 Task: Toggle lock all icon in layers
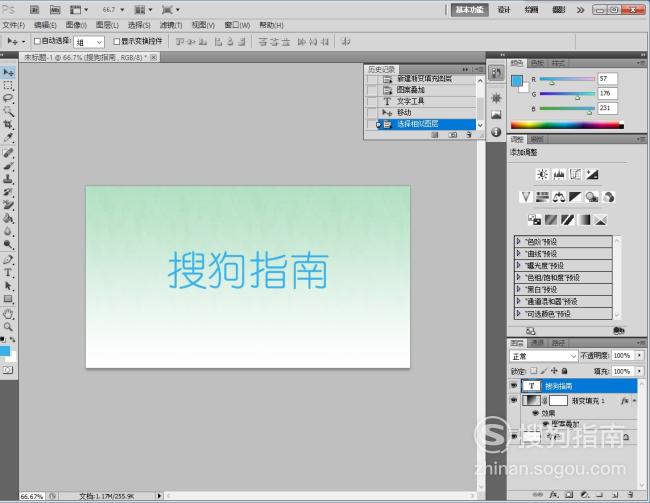pos(564,371)
